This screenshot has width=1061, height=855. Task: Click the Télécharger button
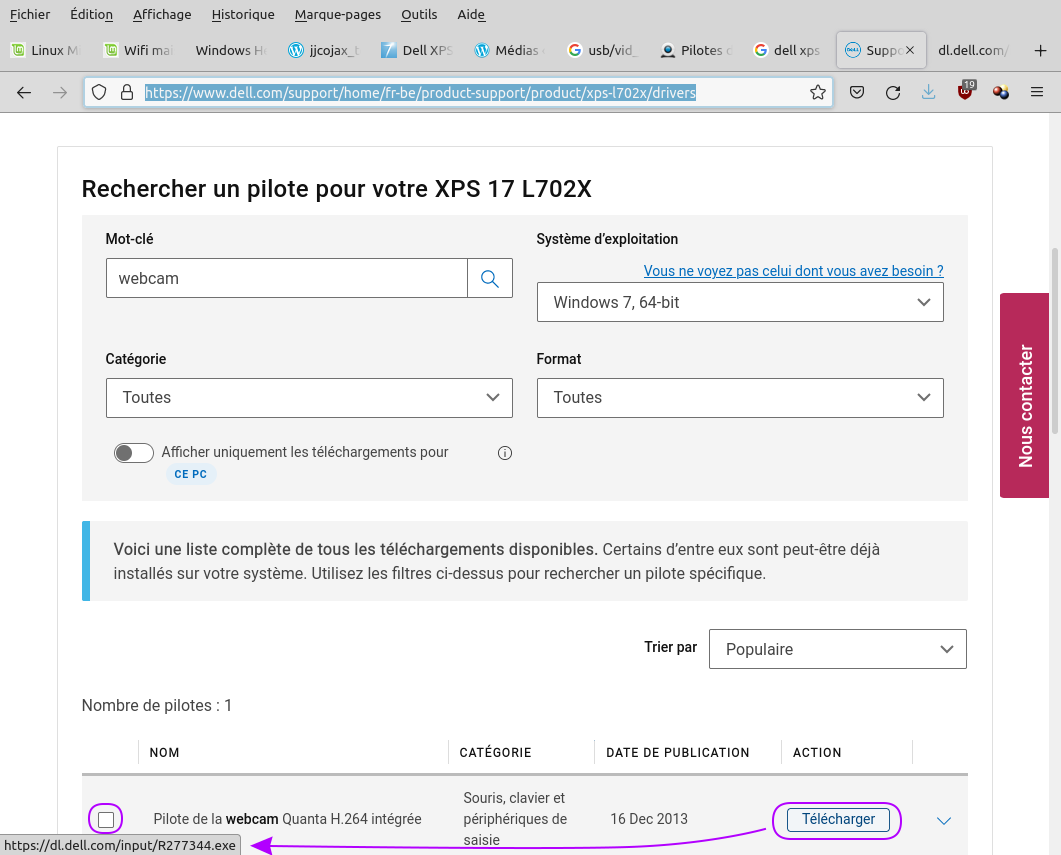click(x=838, y=819)
